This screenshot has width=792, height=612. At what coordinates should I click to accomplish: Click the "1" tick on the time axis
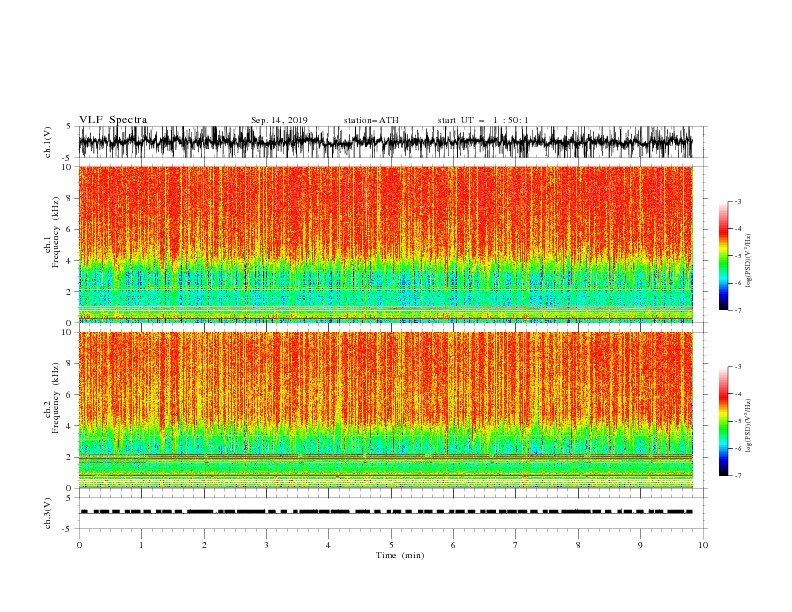coord(141,545)
